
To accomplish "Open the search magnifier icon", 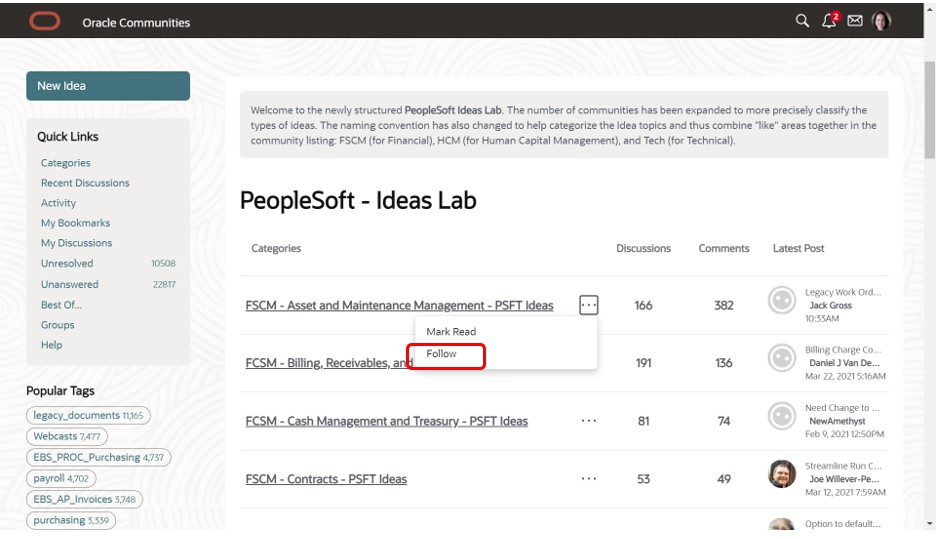I will 802,21.
